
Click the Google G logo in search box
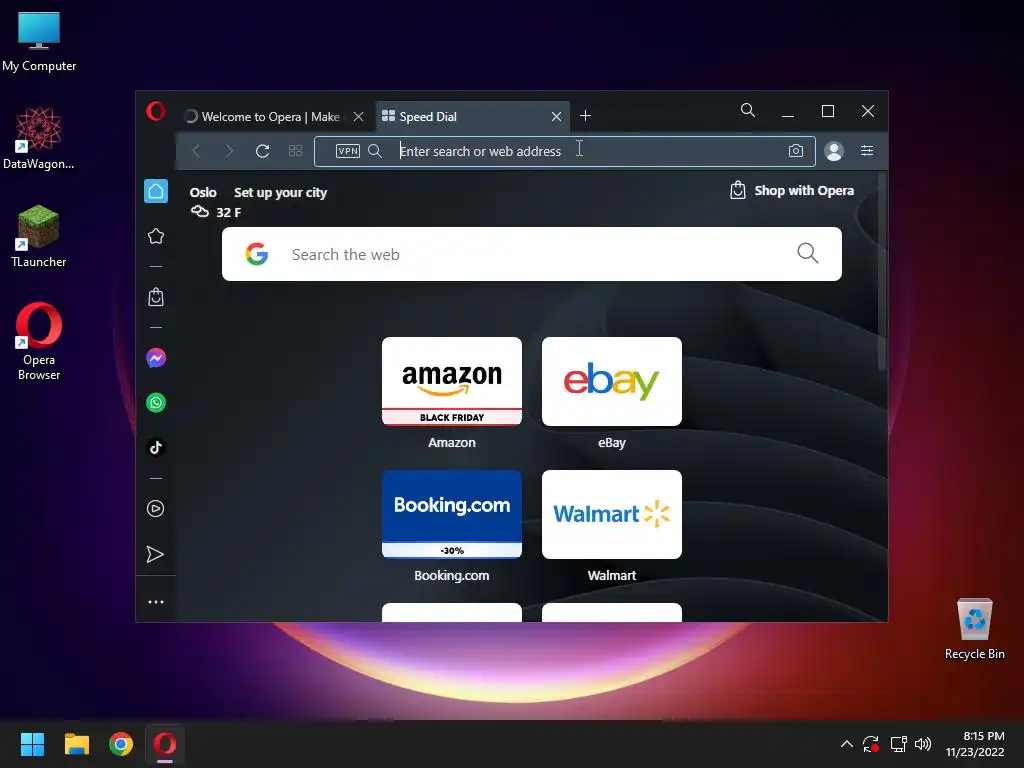coord(257,254)
